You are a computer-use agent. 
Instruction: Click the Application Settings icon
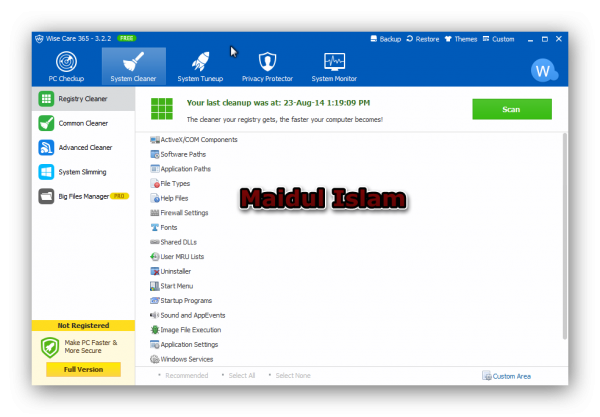(155, 345)
